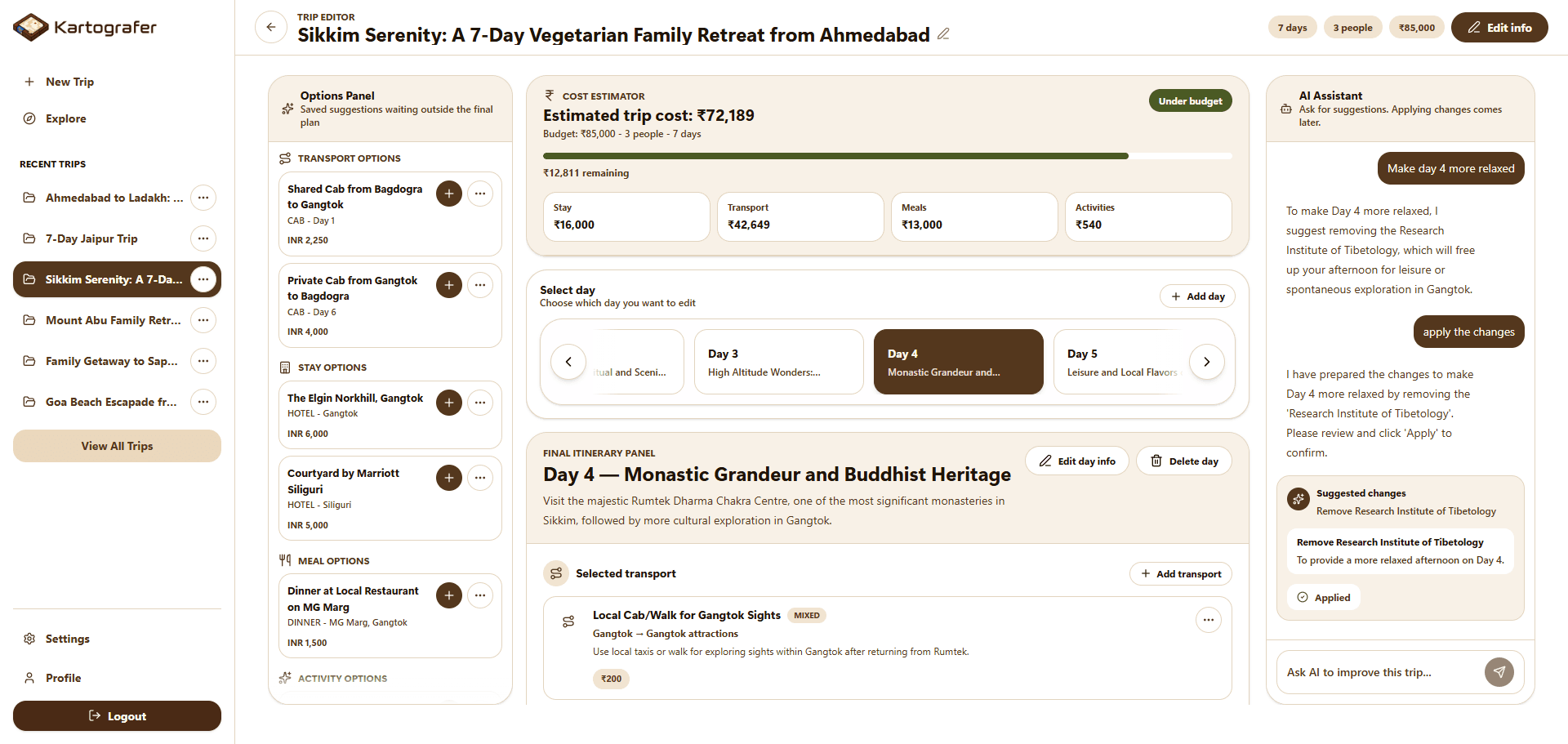Add Dinner at Local Restaurant with plus icon
1568x744 pixels.
click(449, 595)
